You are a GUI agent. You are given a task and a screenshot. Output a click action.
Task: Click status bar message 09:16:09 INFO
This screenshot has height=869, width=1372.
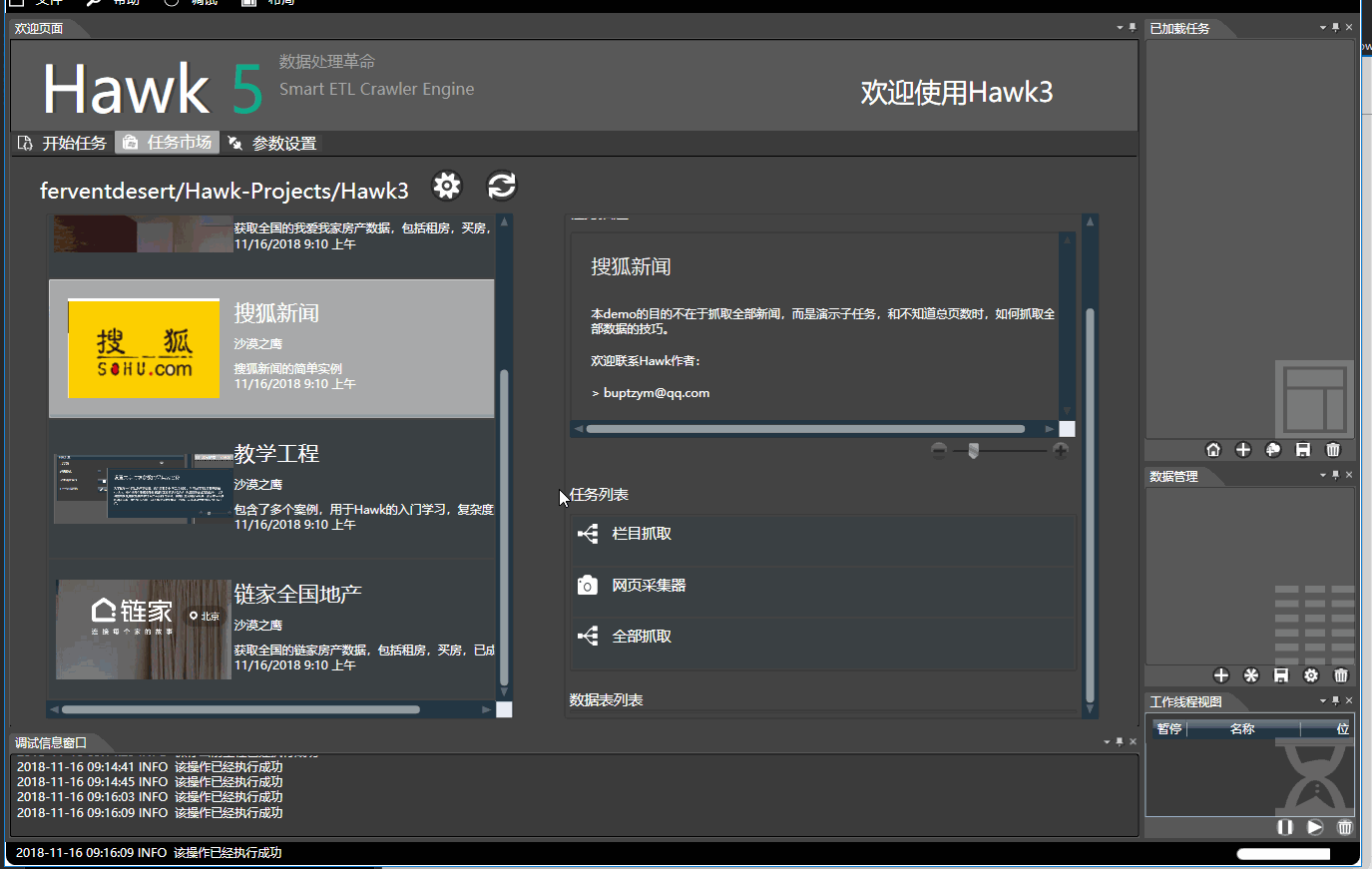149,853
